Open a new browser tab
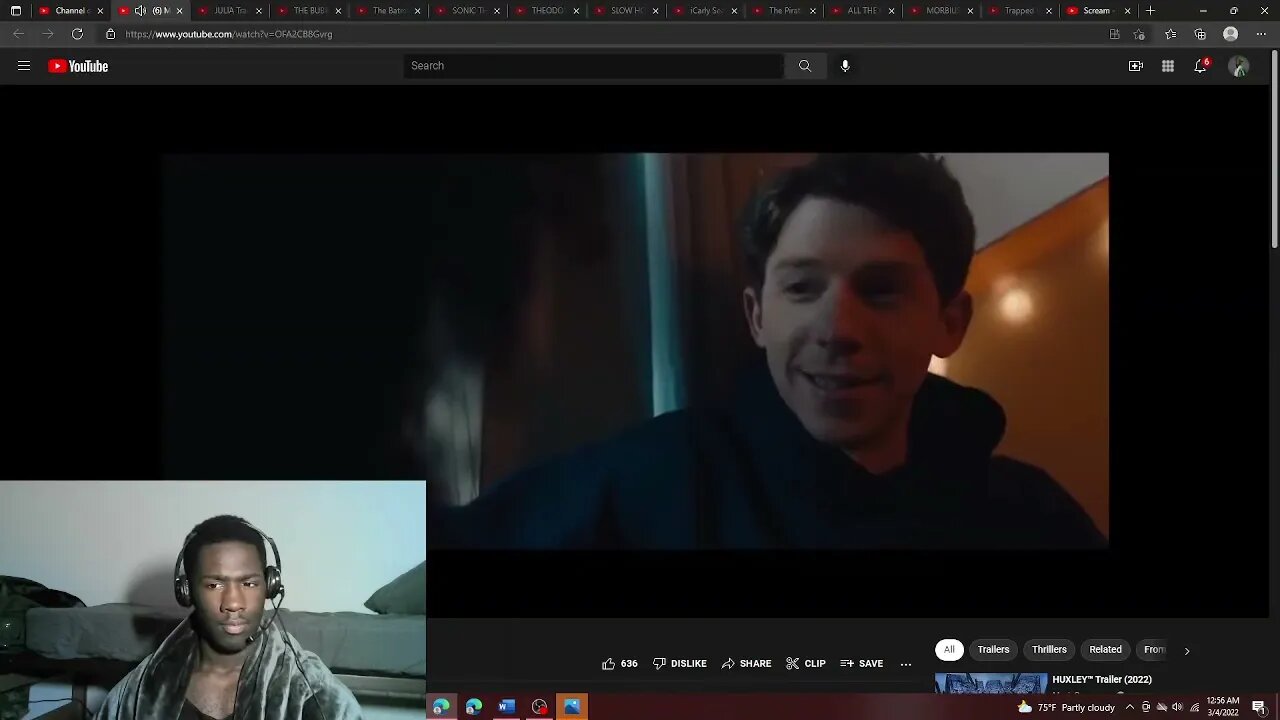 (x=1150, y=11)
